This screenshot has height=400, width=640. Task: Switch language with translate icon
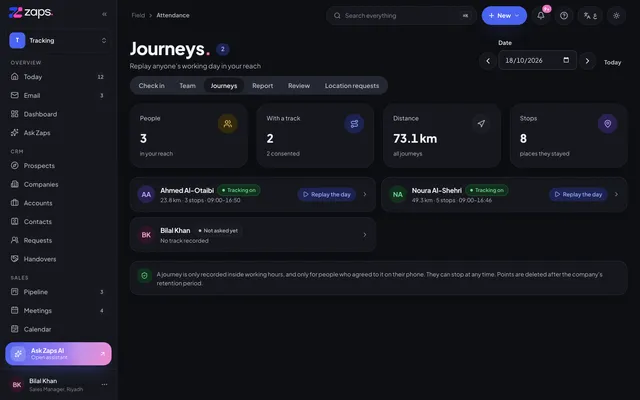[590, 16]
